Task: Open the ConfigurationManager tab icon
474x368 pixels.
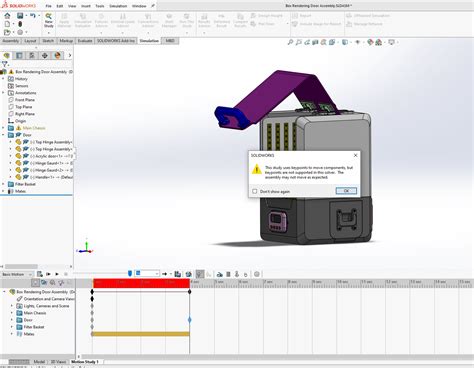Action: click(x=32, y=55)
